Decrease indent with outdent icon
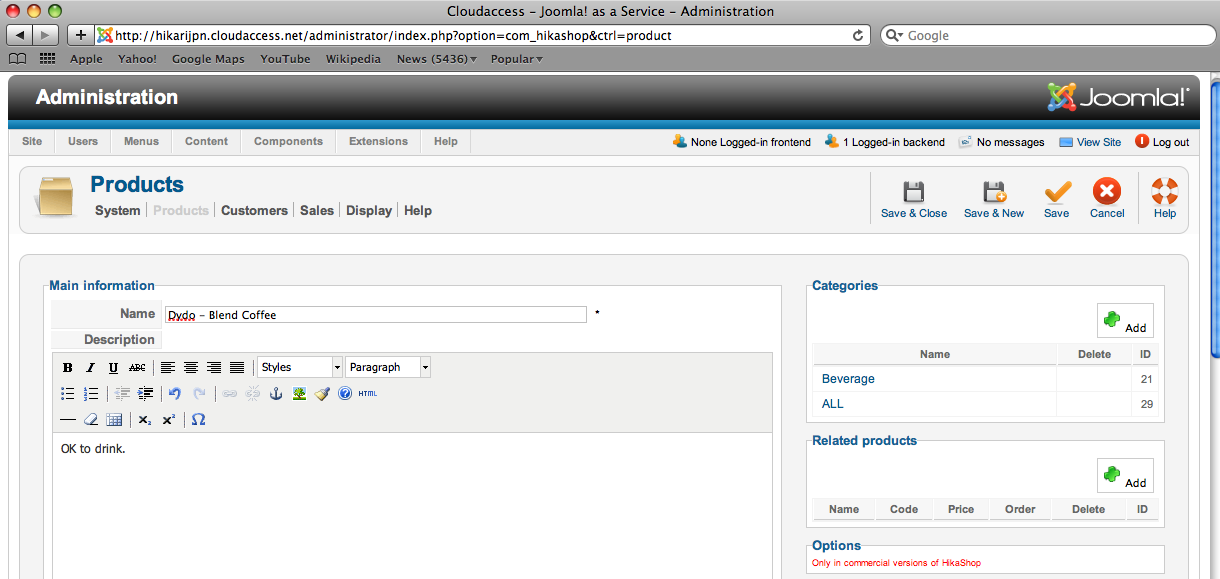1220x579 pixels. (x=122, y=393)
